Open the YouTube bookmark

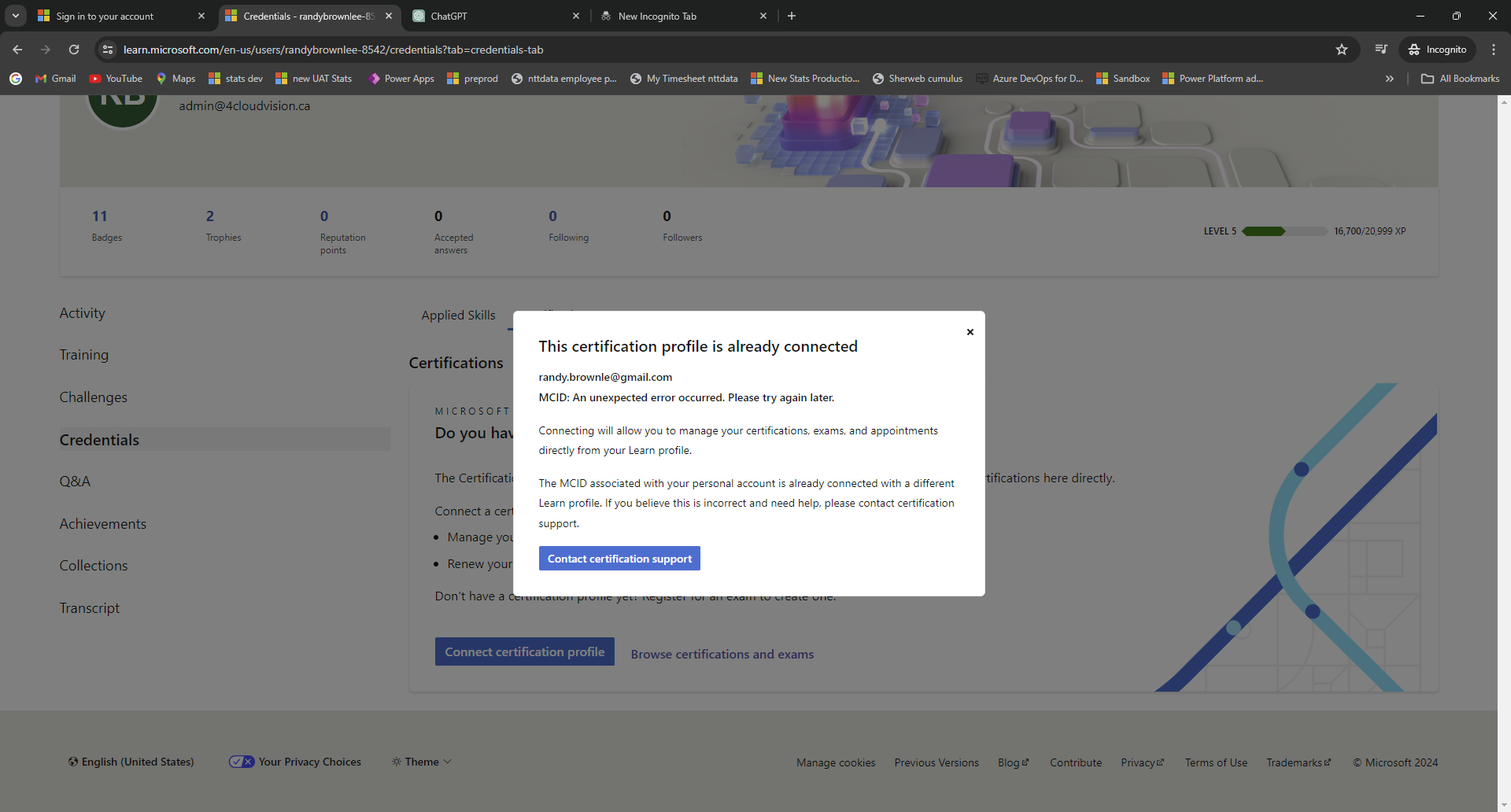(116, 78)
